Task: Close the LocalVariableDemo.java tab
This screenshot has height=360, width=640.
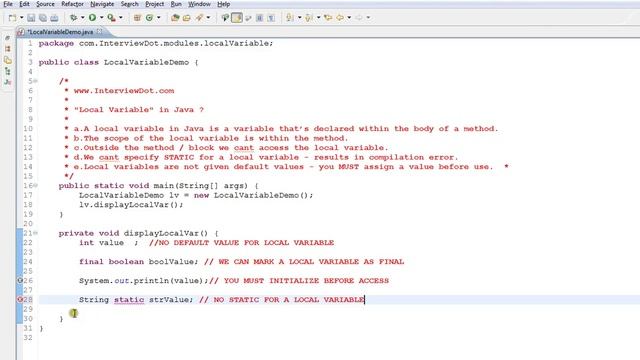Action: point(100,31)
